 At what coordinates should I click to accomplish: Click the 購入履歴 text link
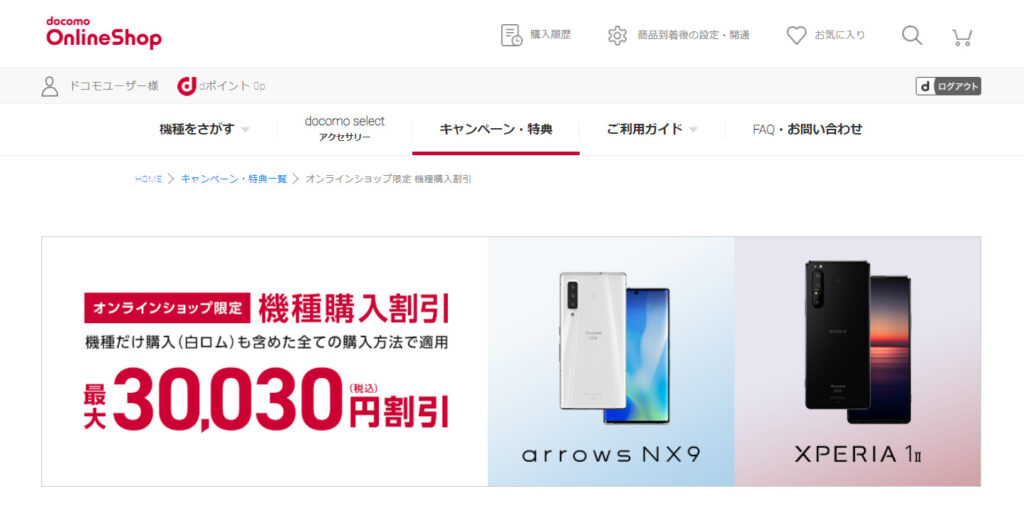tap(551, 35)
